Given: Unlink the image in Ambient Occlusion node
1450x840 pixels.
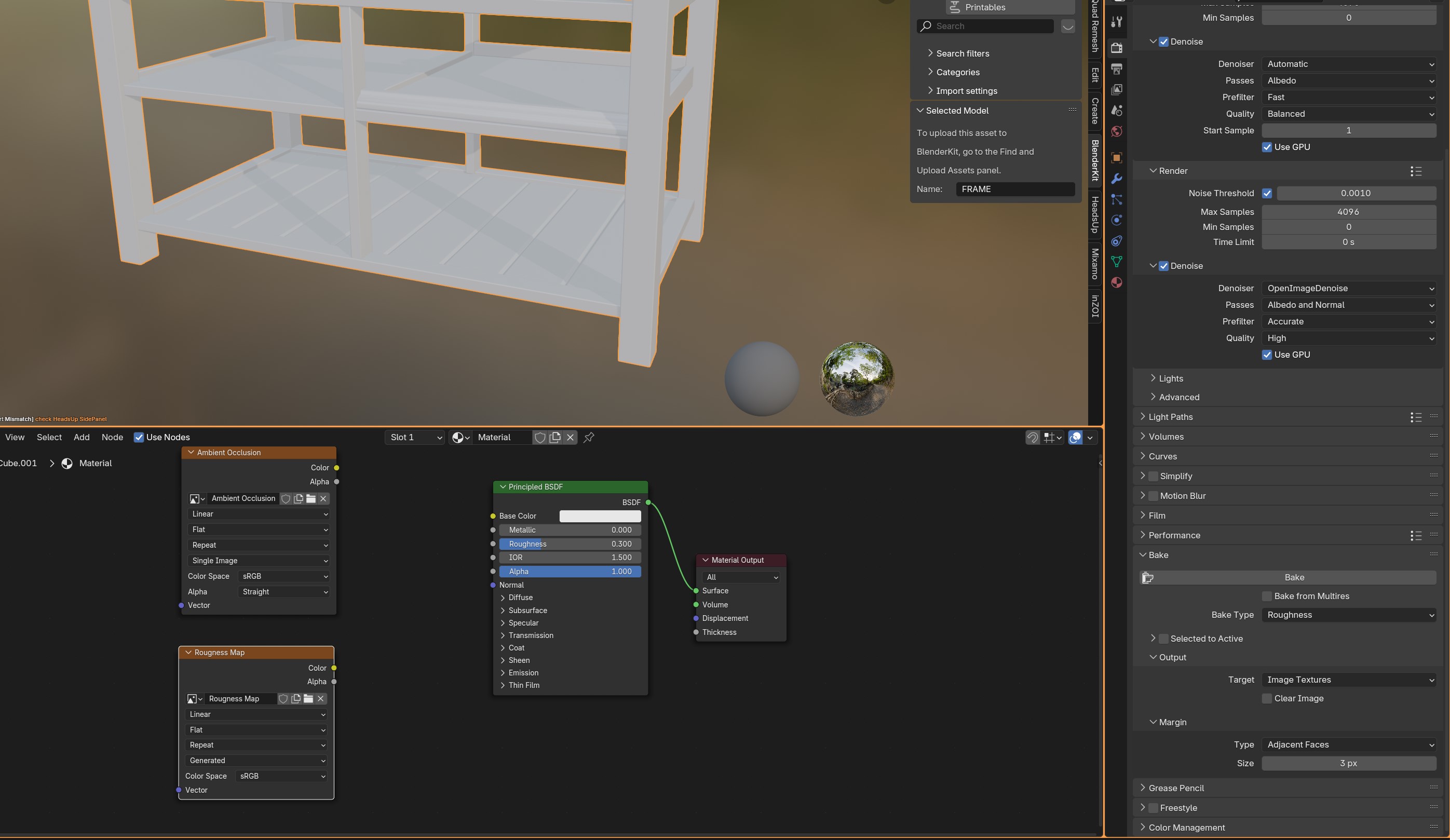Looking at the screenshot, I should [x=323, y=498].
